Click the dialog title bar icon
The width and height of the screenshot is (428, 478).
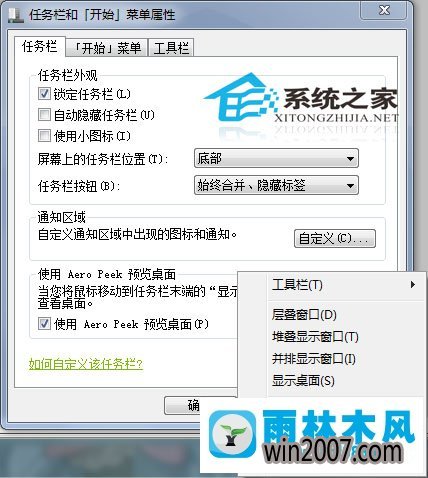[x=16, y=15]
